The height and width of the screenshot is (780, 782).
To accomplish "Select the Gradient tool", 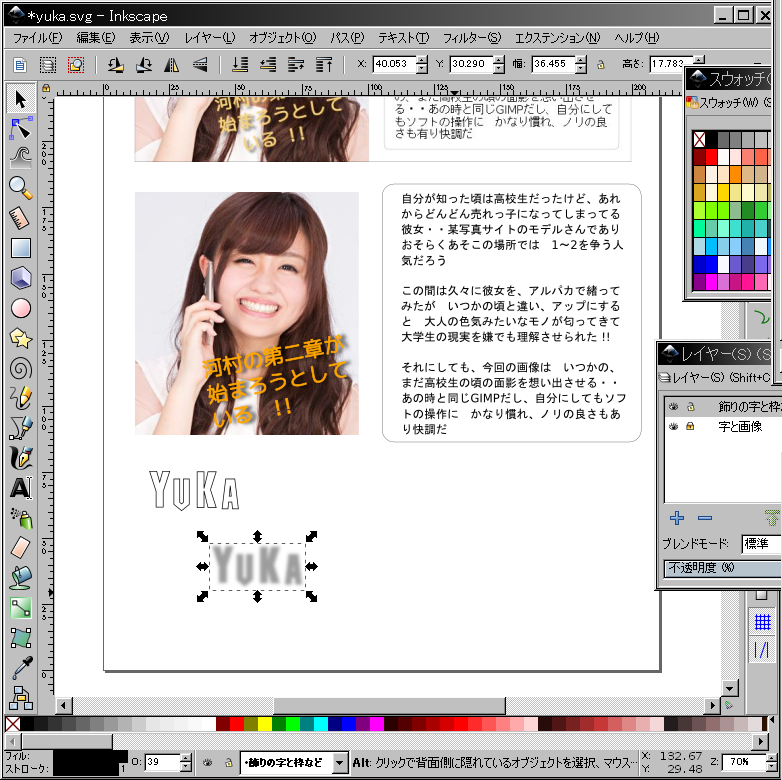I will pos(20,608).
